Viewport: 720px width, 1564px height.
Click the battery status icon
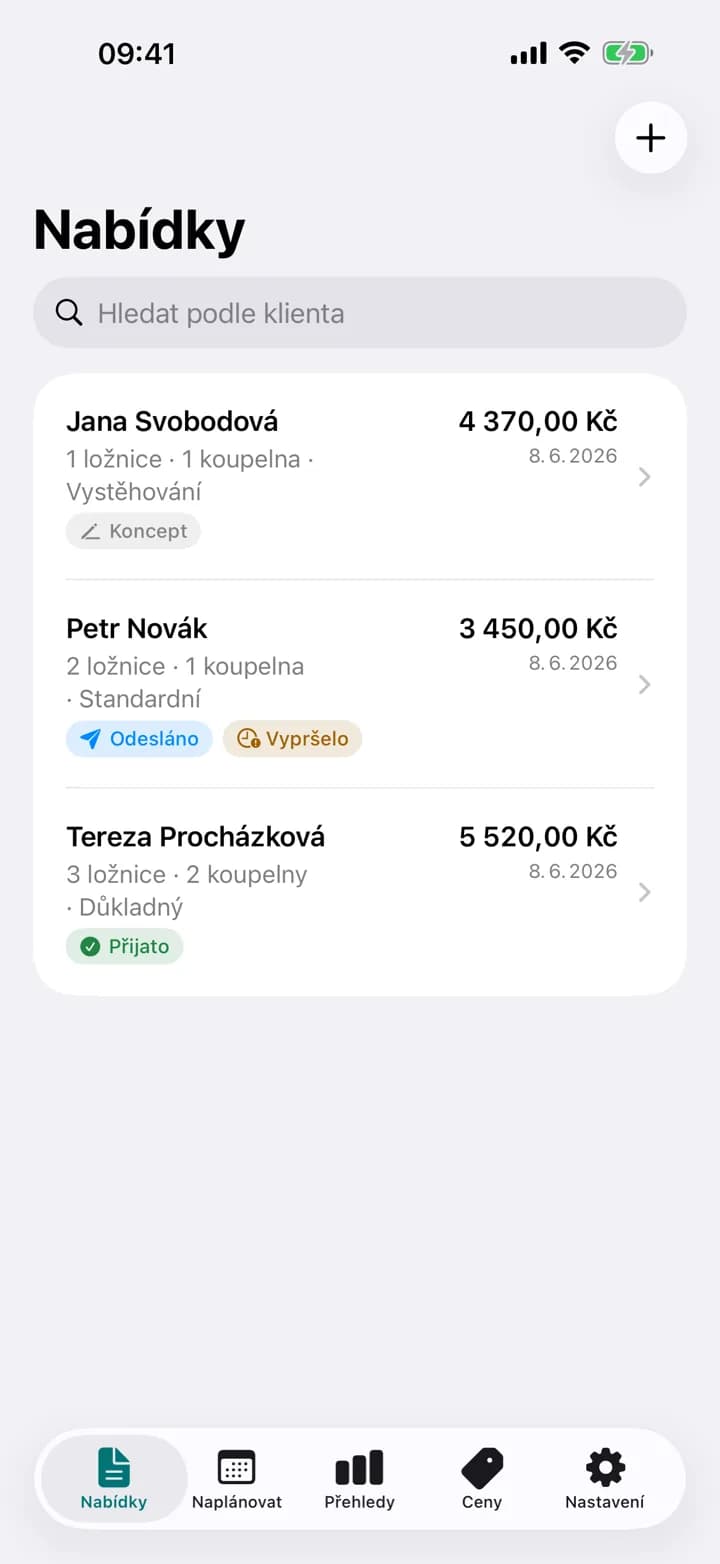coord(627,53)
